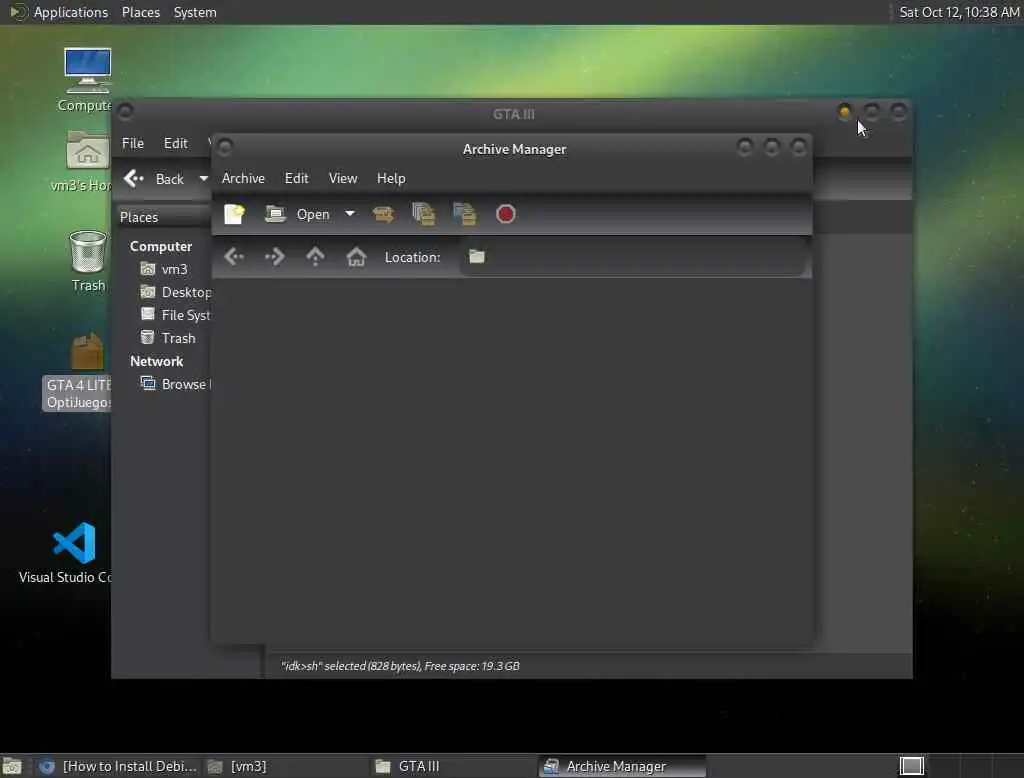Open the Edit menu in GTA III window

click(x=176, y=143)
